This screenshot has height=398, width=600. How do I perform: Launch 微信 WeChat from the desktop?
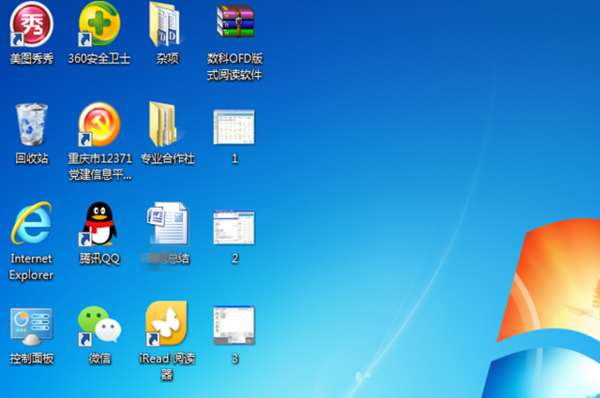(99, 326)
